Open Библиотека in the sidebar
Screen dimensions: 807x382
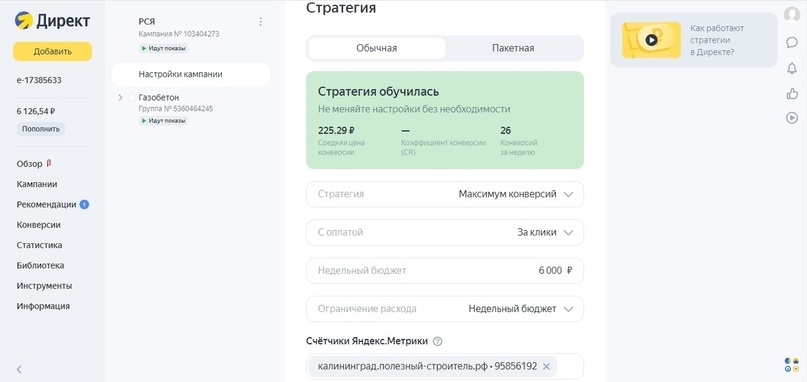(x=40, y=265)
